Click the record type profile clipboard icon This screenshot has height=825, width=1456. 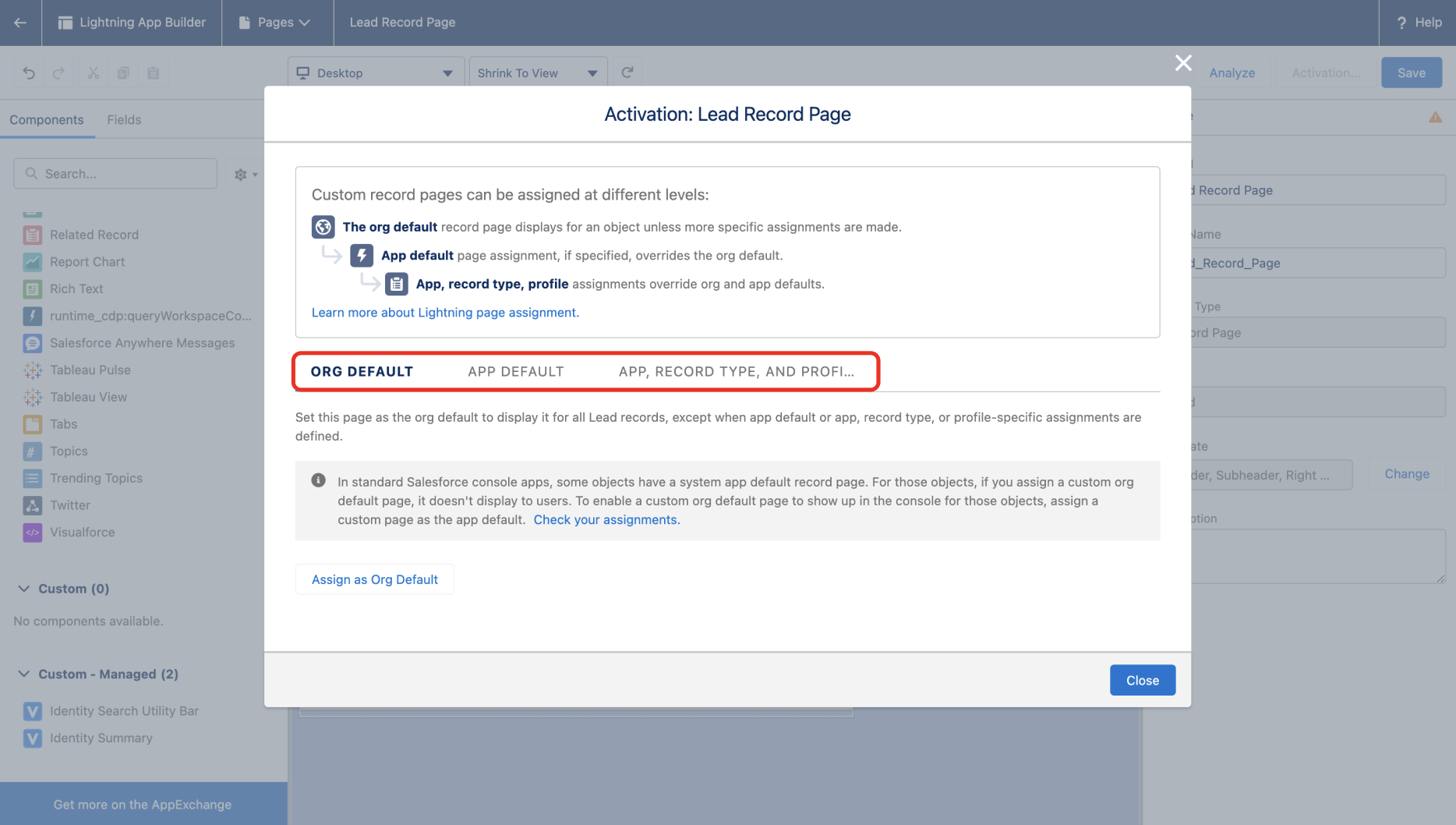coord(397,284)
